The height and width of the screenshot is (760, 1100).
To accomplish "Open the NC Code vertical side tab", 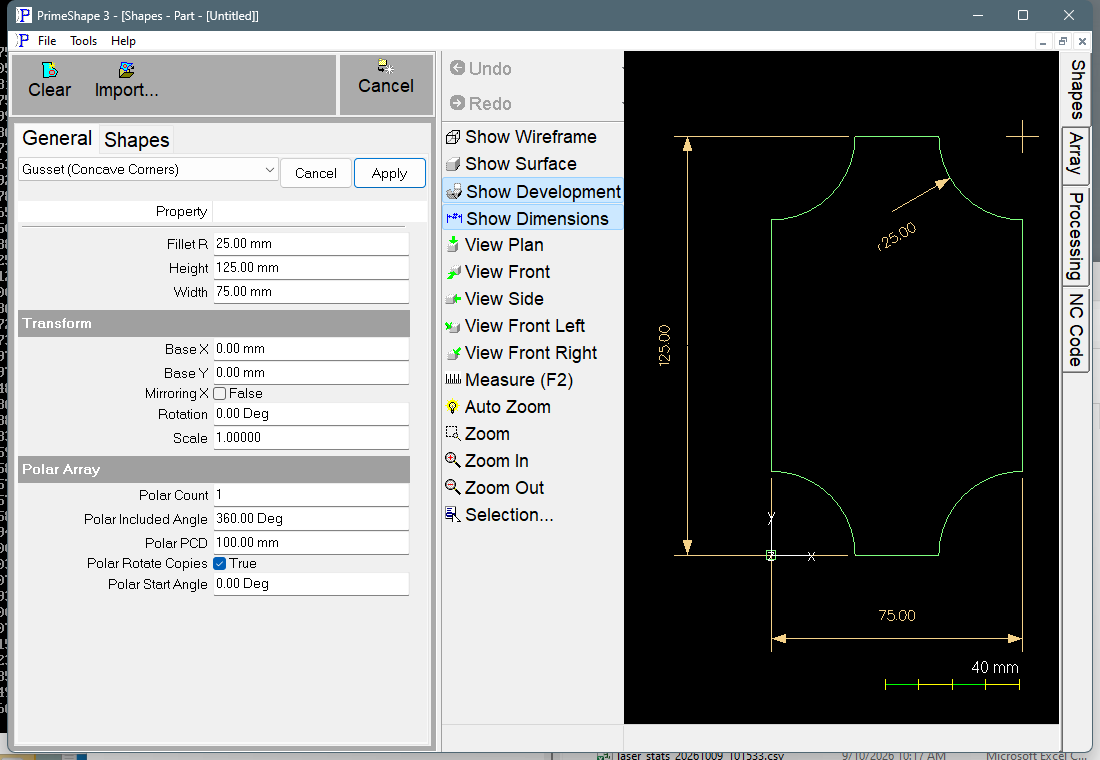I will point(1076,330).
